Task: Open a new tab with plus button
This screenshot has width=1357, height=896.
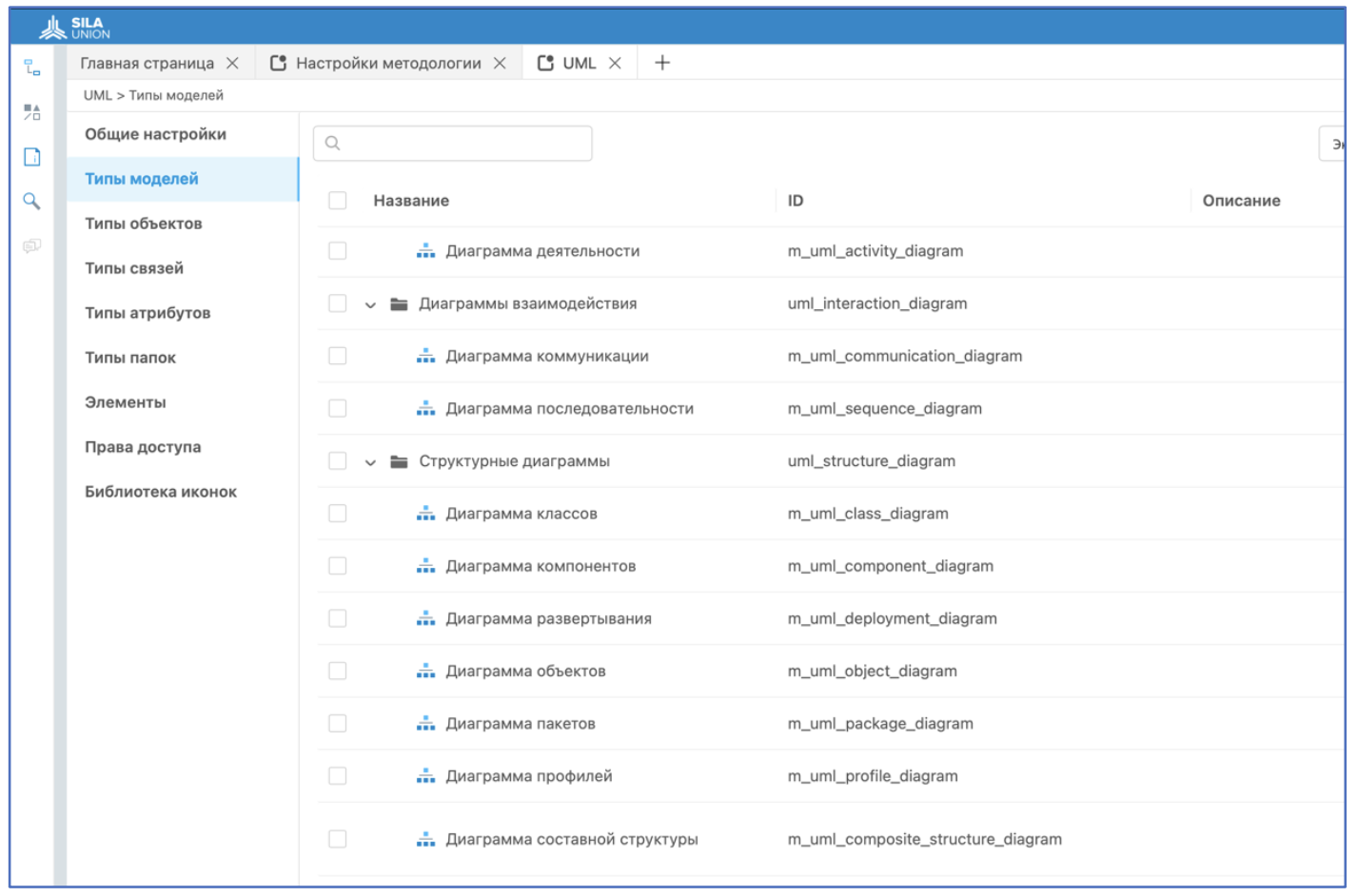Action: (x=662, y=63)
